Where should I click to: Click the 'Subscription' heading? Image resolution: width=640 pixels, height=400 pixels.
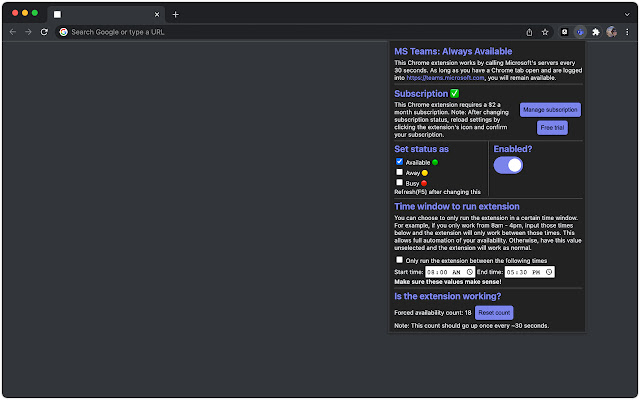(x=421, y=93)
